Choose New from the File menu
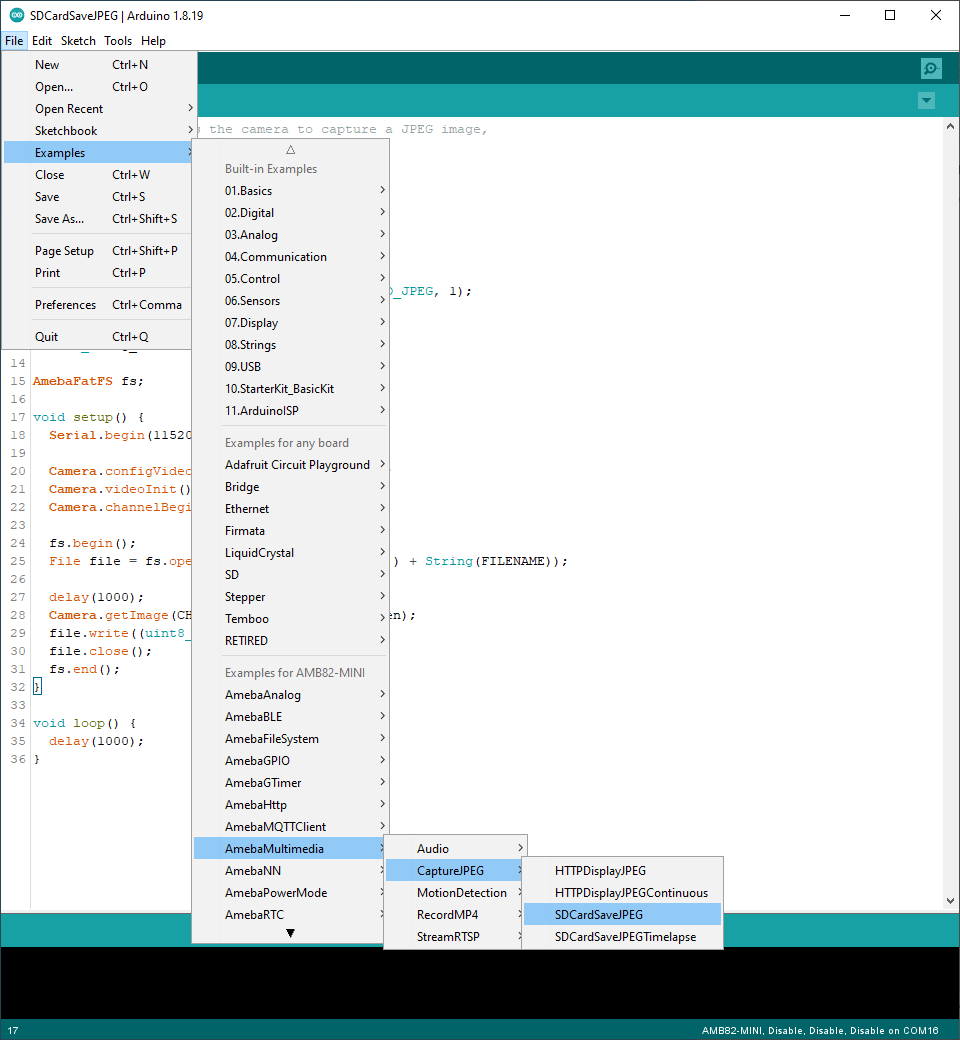Screen dimensions: 960x1040 (100, 64)
